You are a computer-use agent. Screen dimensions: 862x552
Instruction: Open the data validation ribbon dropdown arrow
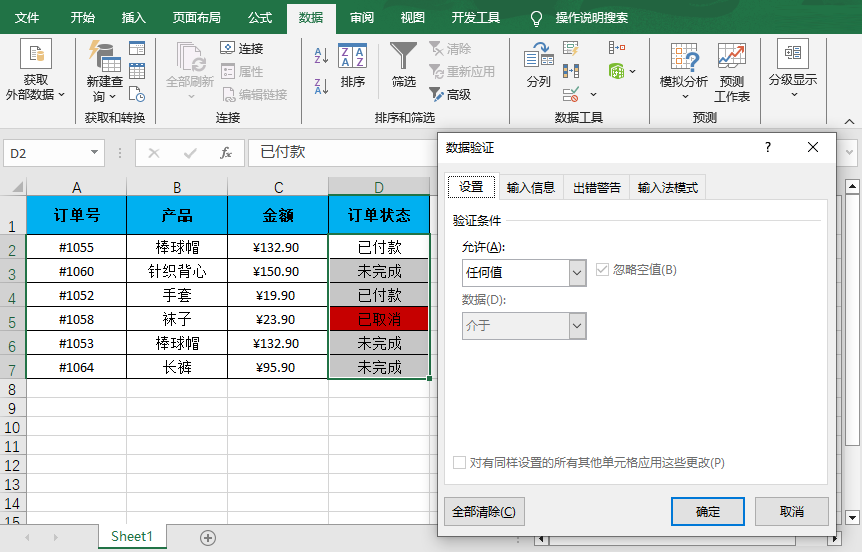point(594,95)
